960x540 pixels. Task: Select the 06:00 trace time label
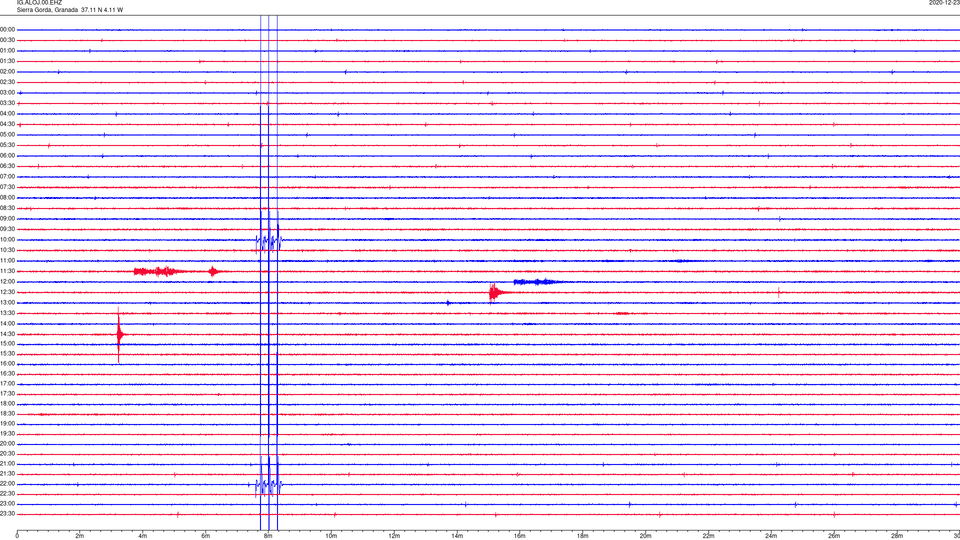[8, 156]
